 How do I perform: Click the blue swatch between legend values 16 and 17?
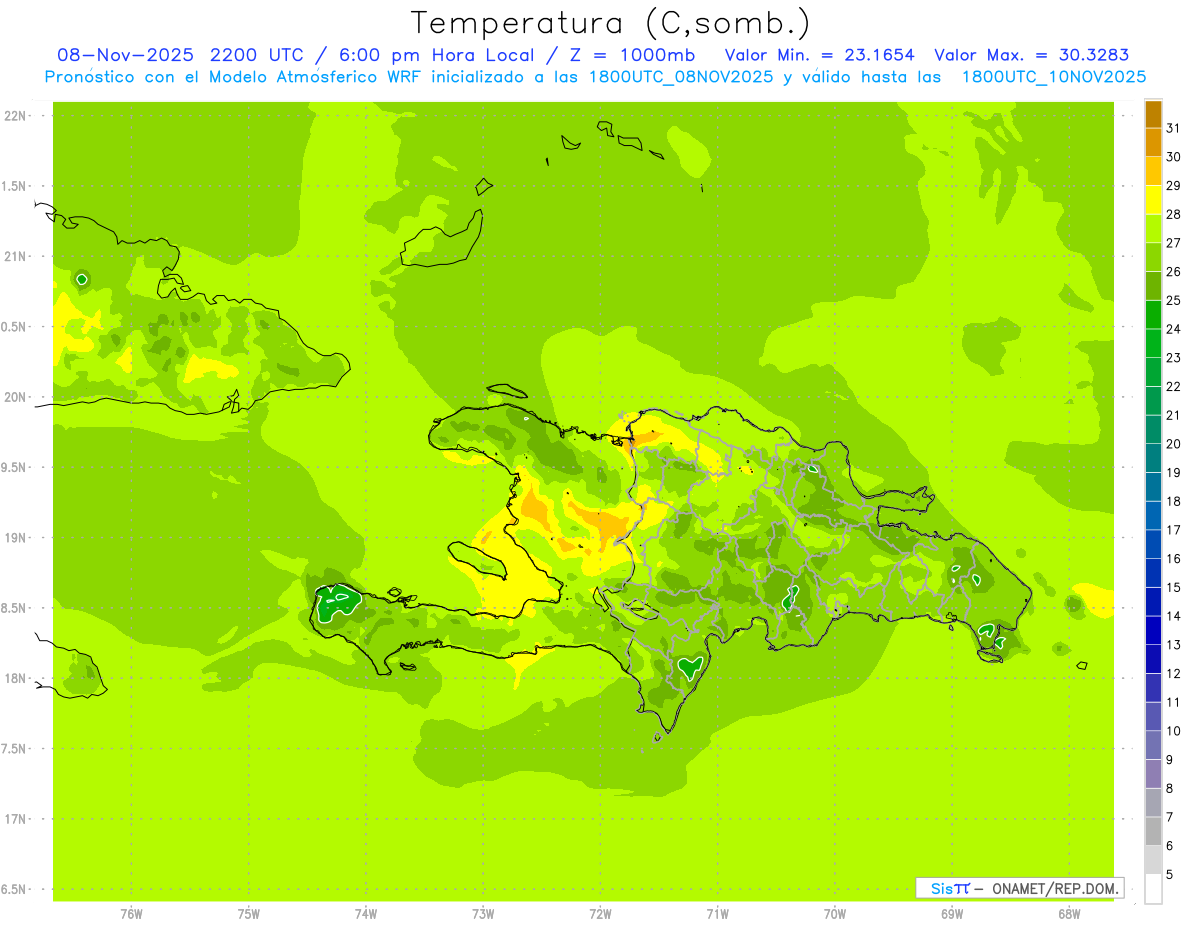point(1153,544)
